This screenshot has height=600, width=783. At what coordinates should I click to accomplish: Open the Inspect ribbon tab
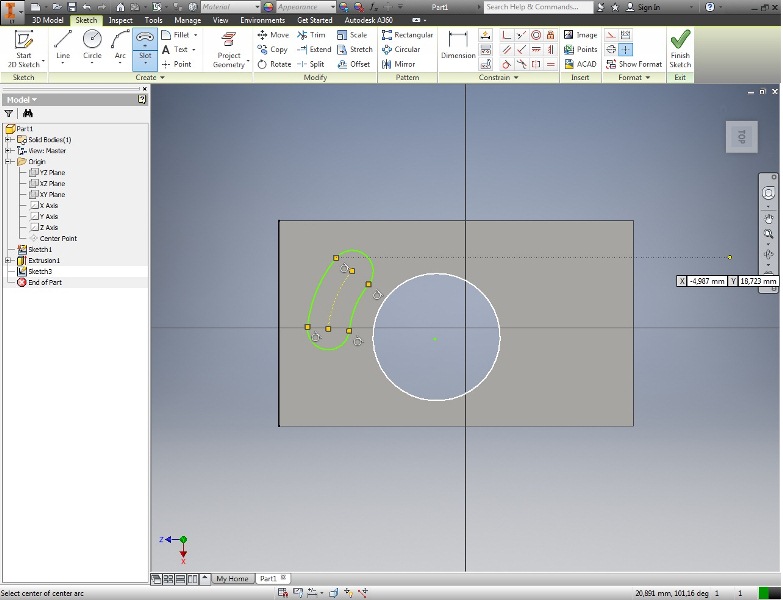pos(120,20)
